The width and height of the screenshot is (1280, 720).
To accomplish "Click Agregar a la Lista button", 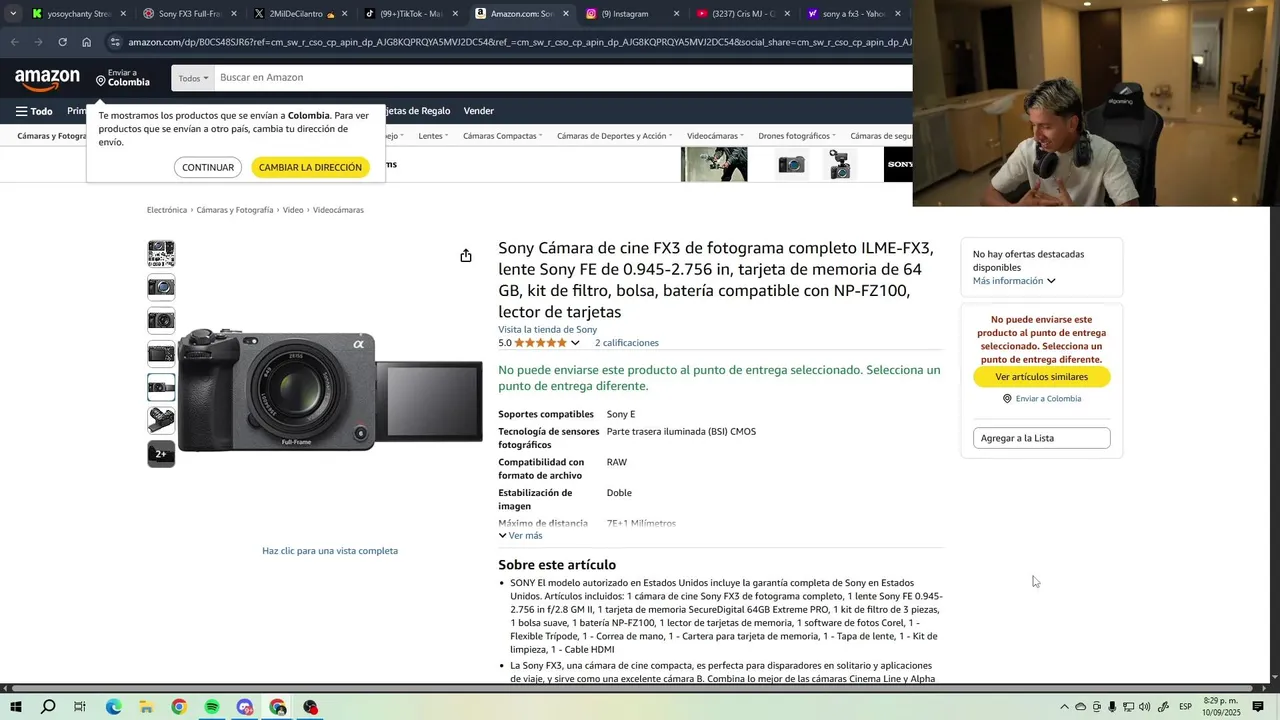I will point(1041,438).
